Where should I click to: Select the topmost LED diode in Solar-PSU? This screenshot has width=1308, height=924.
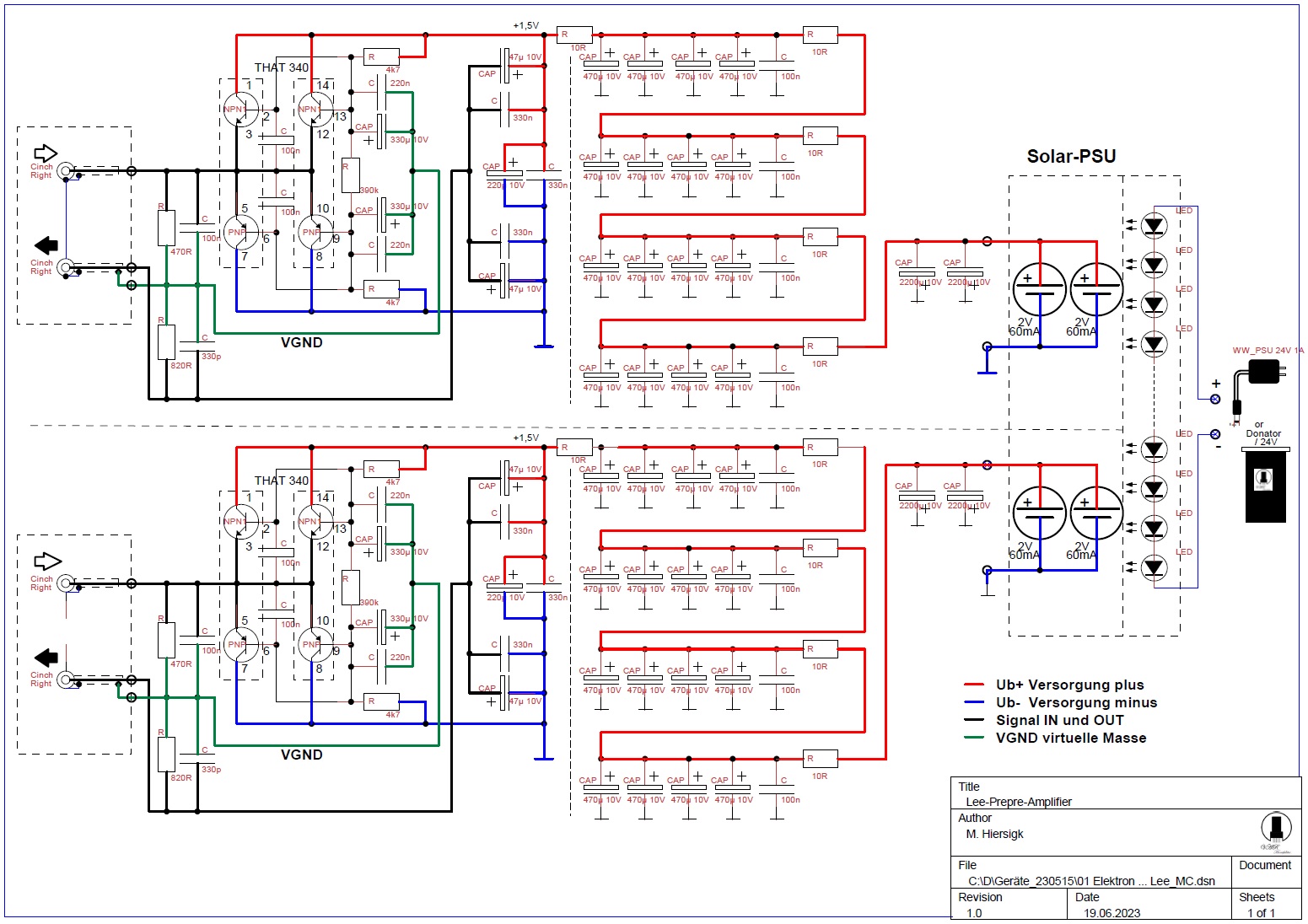point(1153,225)
